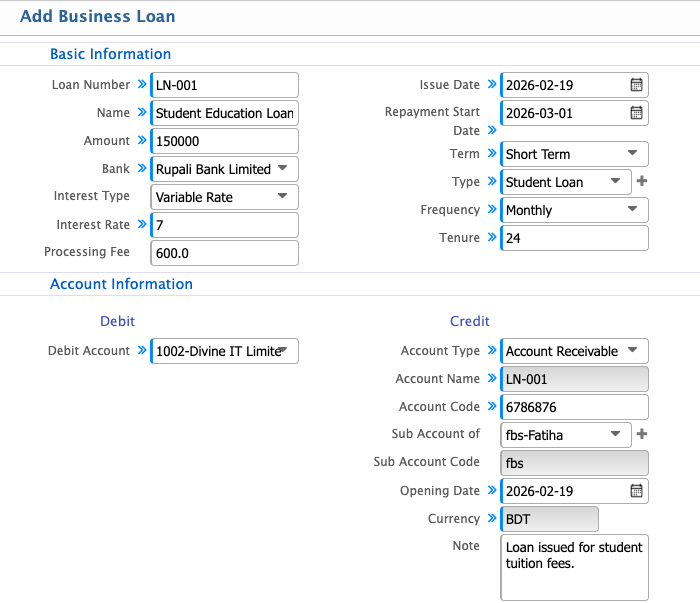Click the Loan Number input field

point(224,85)
